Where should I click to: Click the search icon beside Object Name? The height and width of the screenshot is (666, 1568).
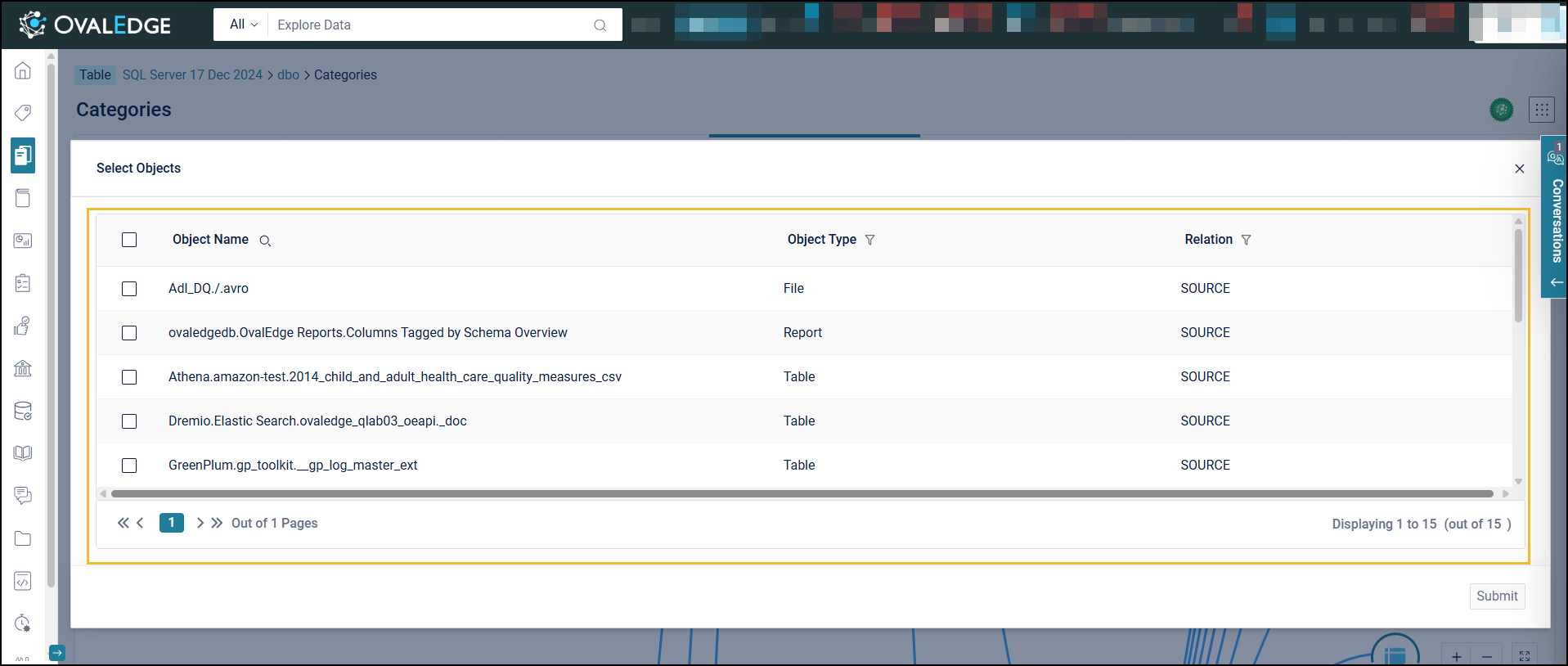(265, 241)
